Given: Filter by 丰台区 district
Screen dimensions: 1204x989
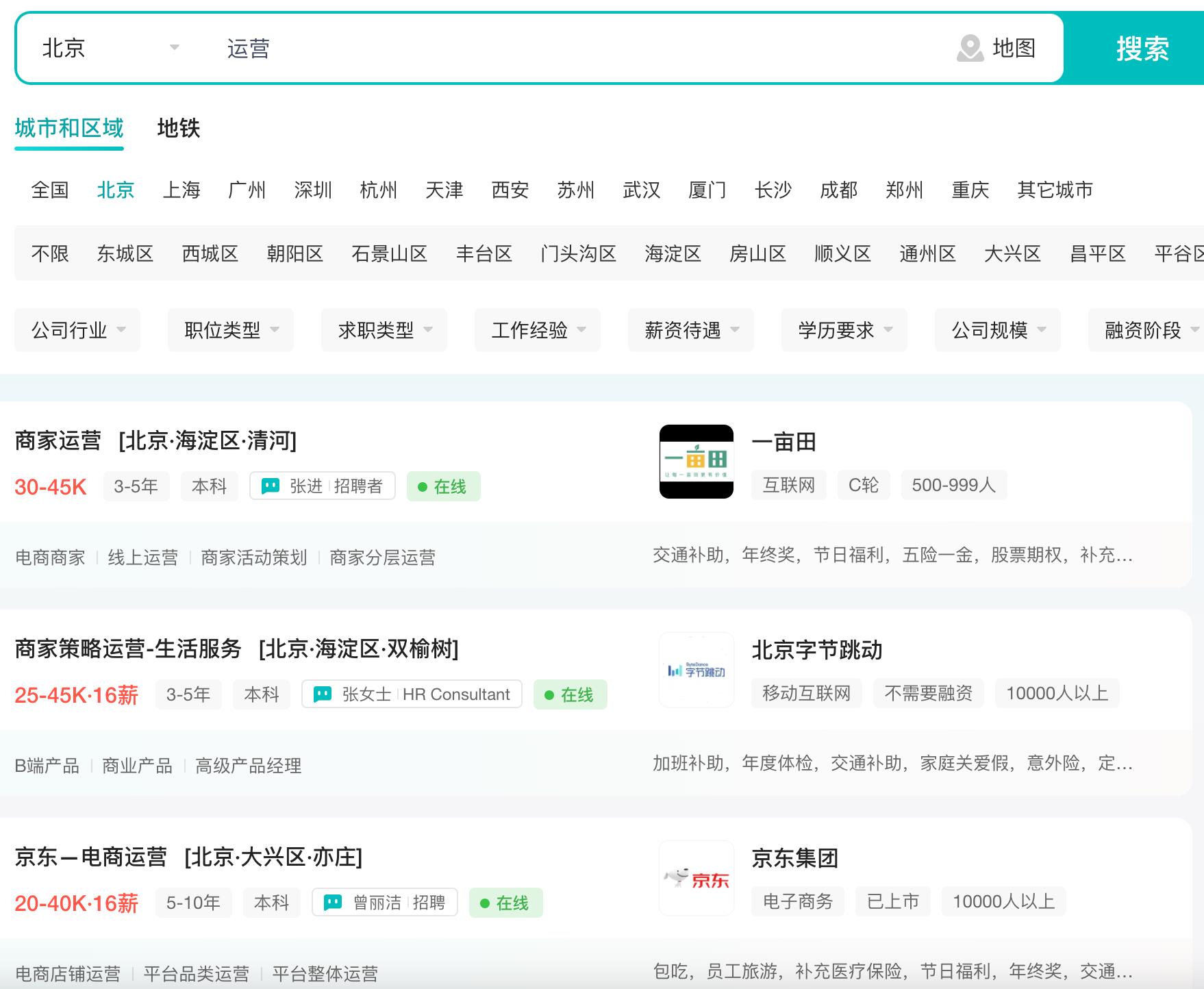Looking at the screenshot, I should point(484,254).
